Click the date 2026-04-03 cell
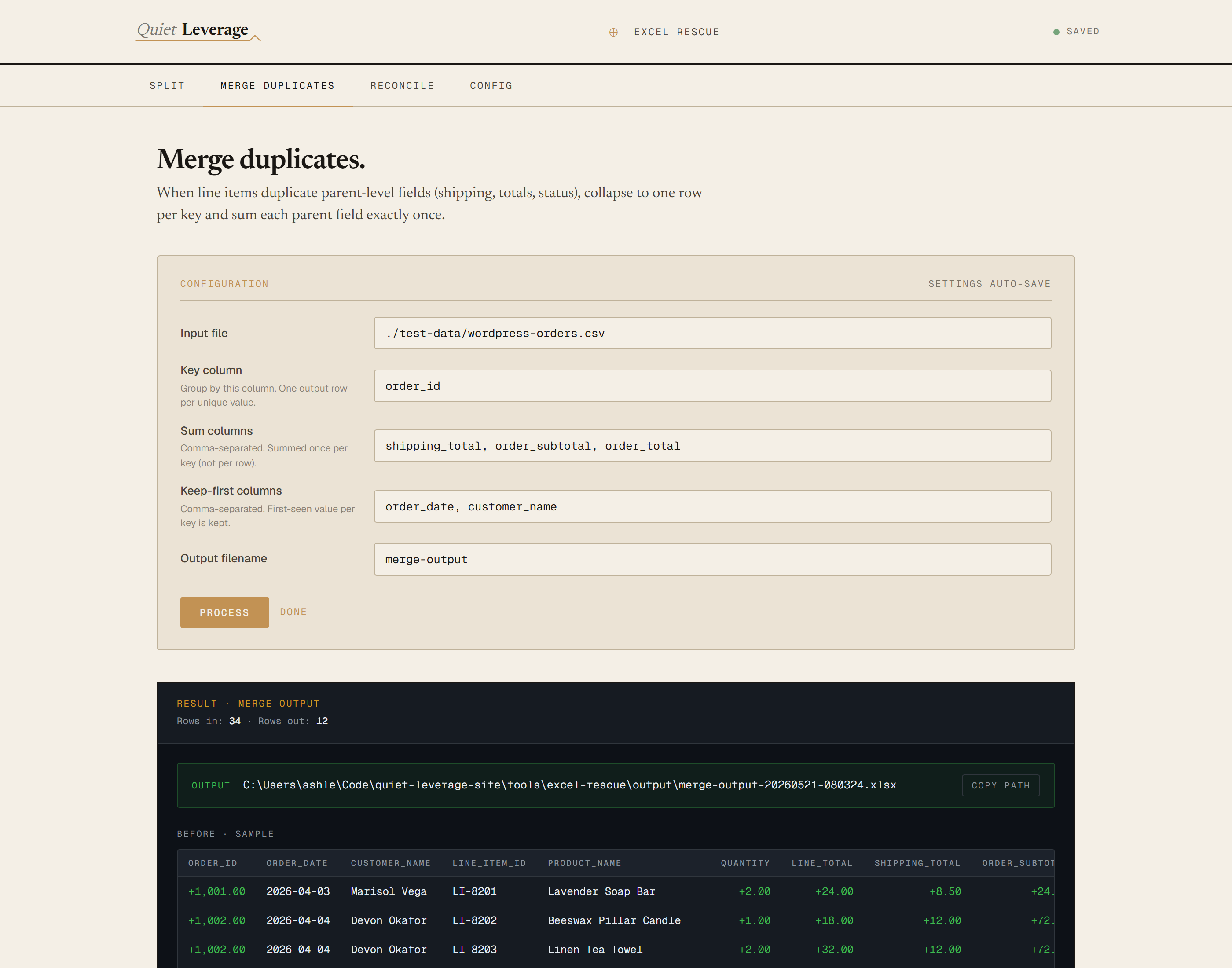The width and height of the screenshot is (1232, 968). pos(298,891)
